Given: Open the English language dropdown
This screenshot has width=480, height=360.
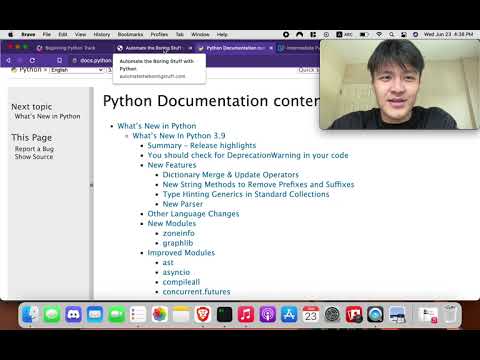Looking at the screenshot, I should coord(77,70).
